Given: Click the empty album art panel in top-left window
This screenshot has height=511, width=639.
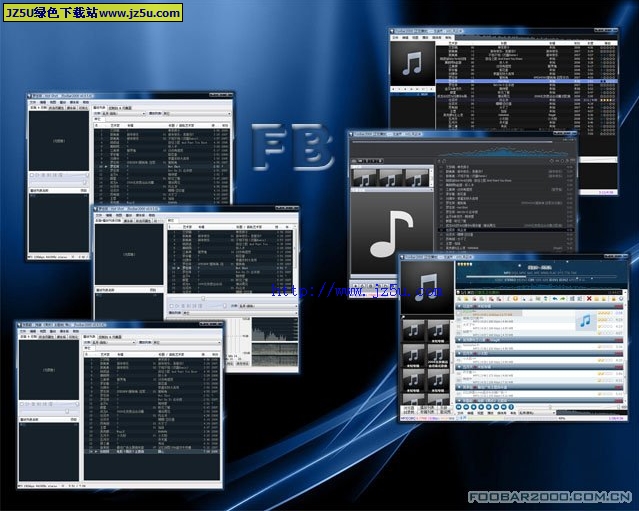Looking at the screenshot, I should 59,141.
